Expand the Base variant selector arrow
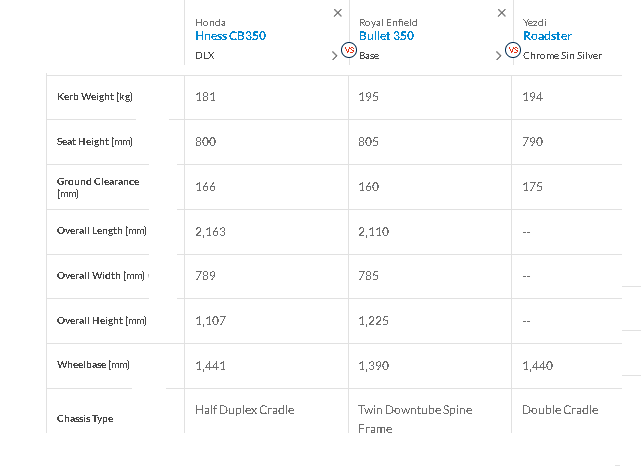The height and width of the screenshot is (467, 641). tap(498, 56)
